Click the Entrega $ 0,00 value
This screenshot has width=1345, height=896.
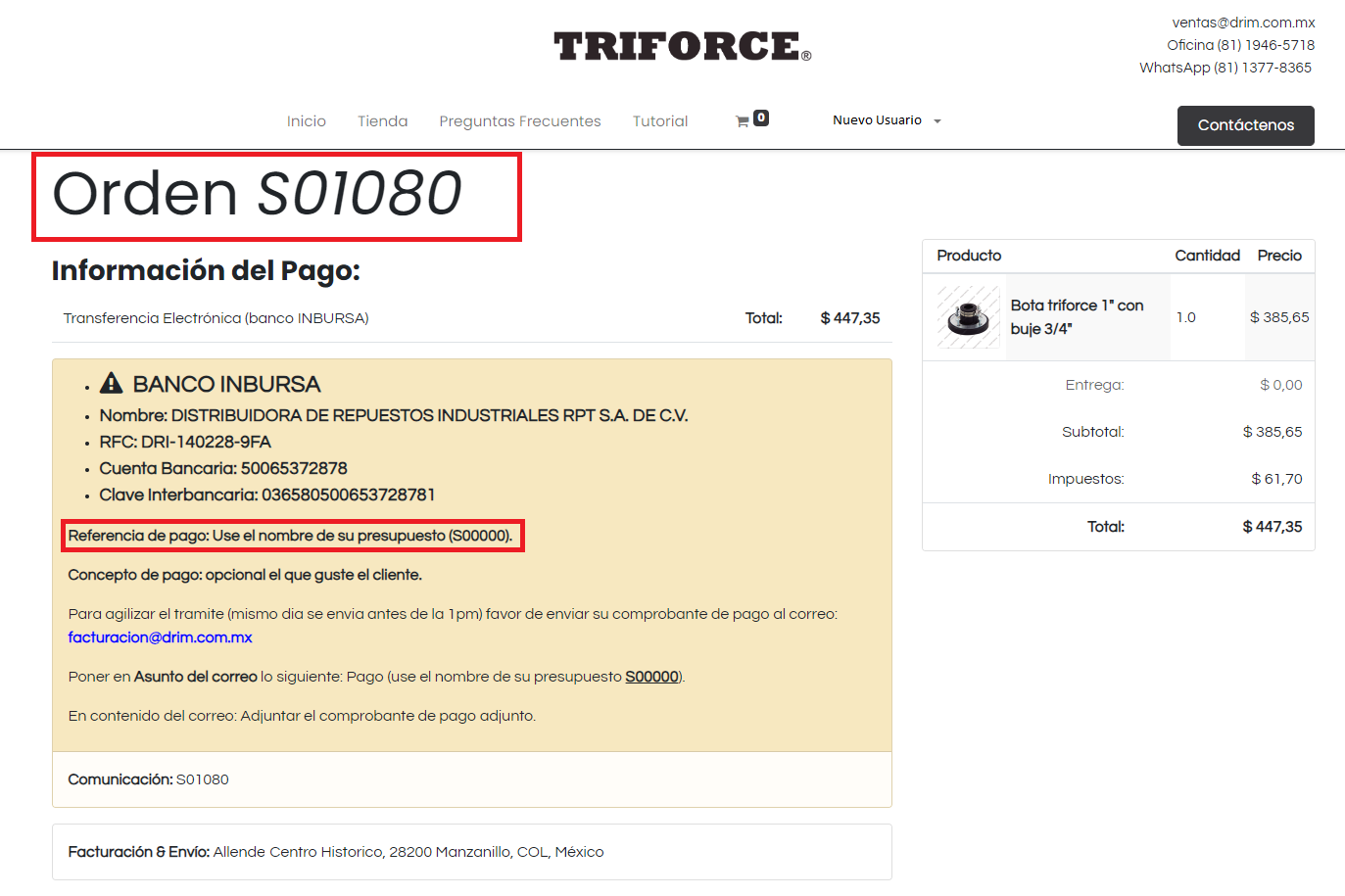1281,385
